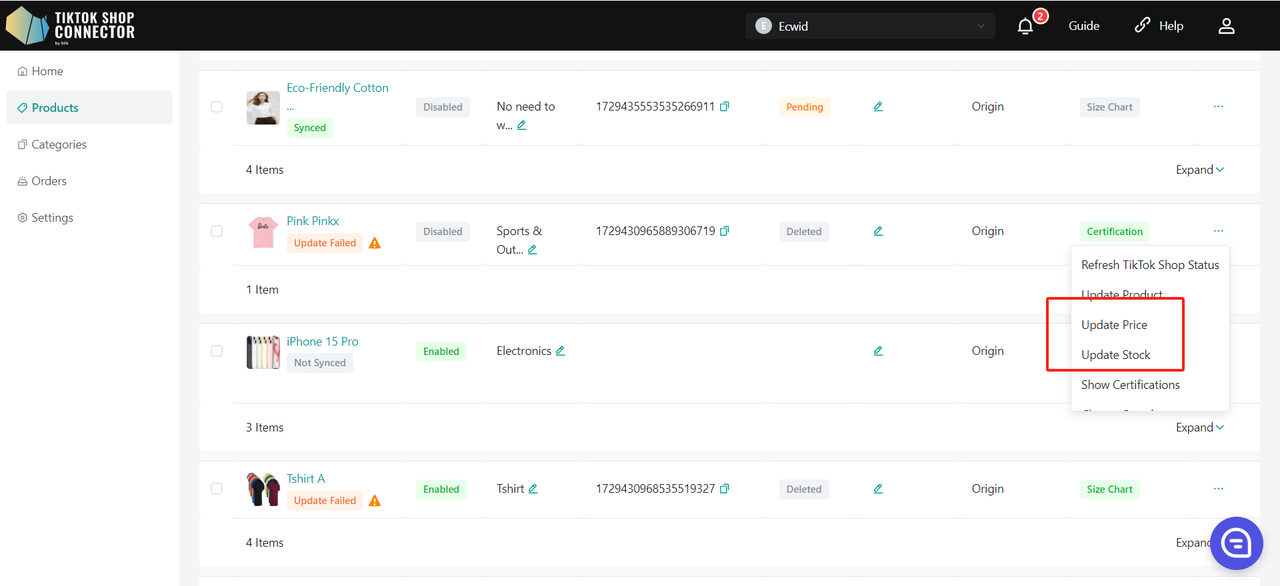The height and width of the screenshot is (586, 1280).
Task: Edit category of Eco-Friendly Cotton product
Action: click(522, 125)
